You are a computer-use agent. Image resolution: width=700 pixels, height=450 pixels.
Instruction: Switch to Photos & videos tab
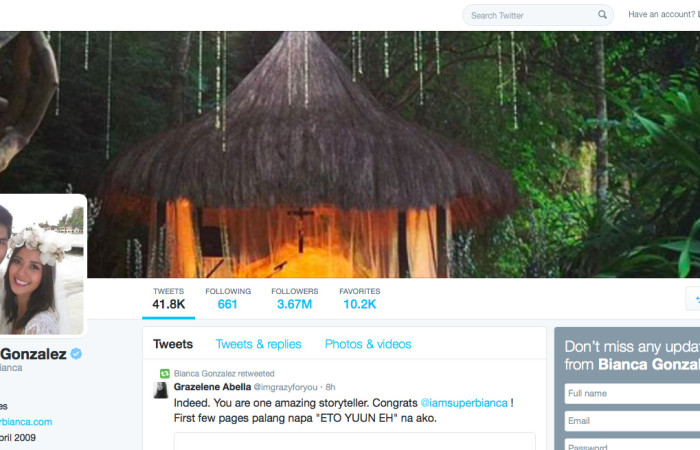[x=368, y=344]
